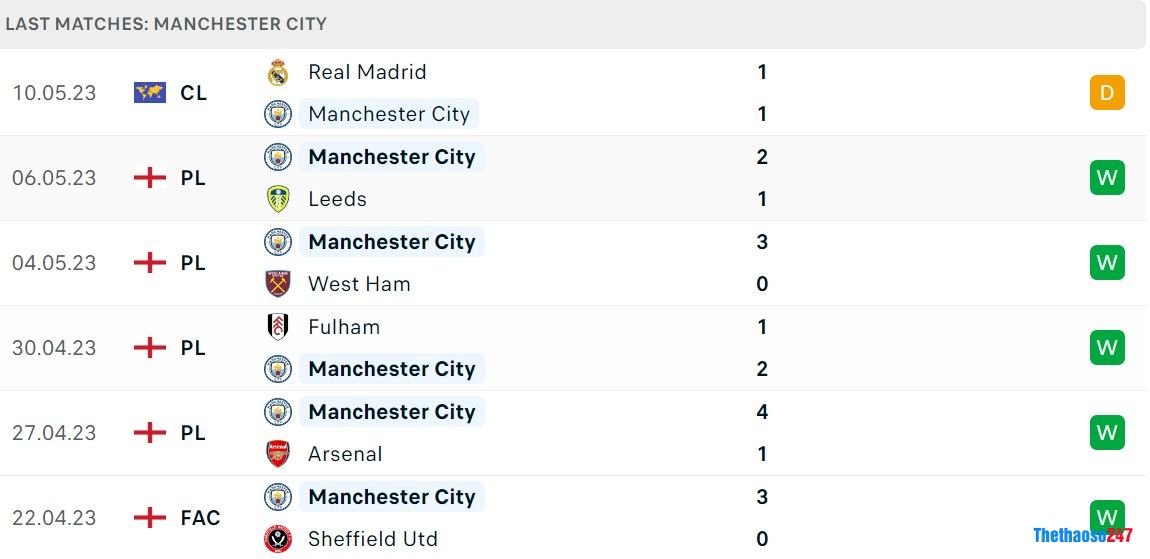Screen dimensions: 1150x559
Task: Click the Leeds club crest icon
Action: tap(278, 199)
